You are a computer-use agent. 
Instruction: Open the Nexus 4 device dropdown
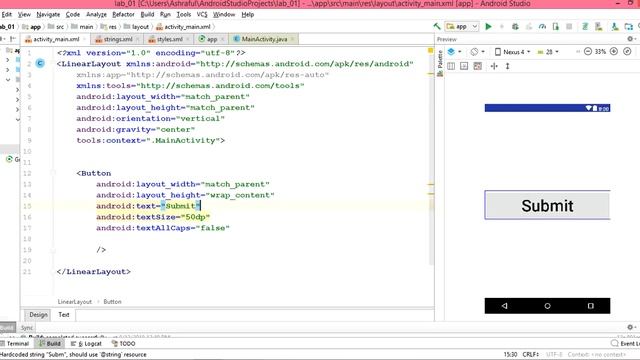[512, 52]
